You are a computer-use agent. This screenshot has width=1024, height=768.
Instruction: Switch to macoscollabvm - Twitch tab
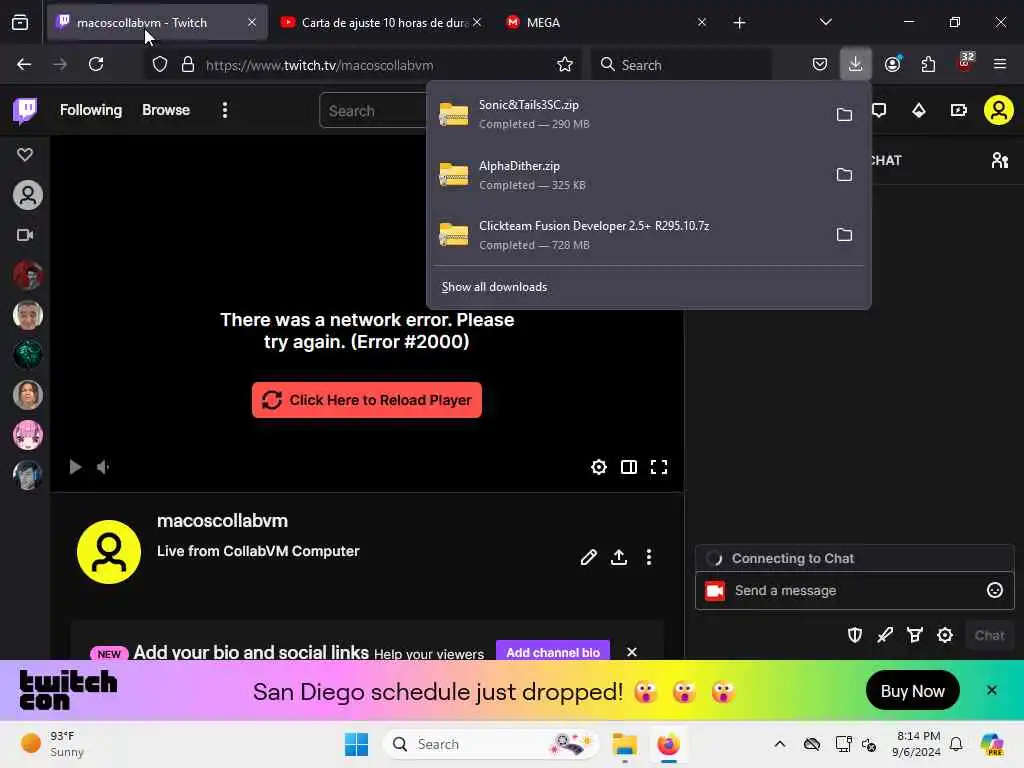[x=157, y=22]
